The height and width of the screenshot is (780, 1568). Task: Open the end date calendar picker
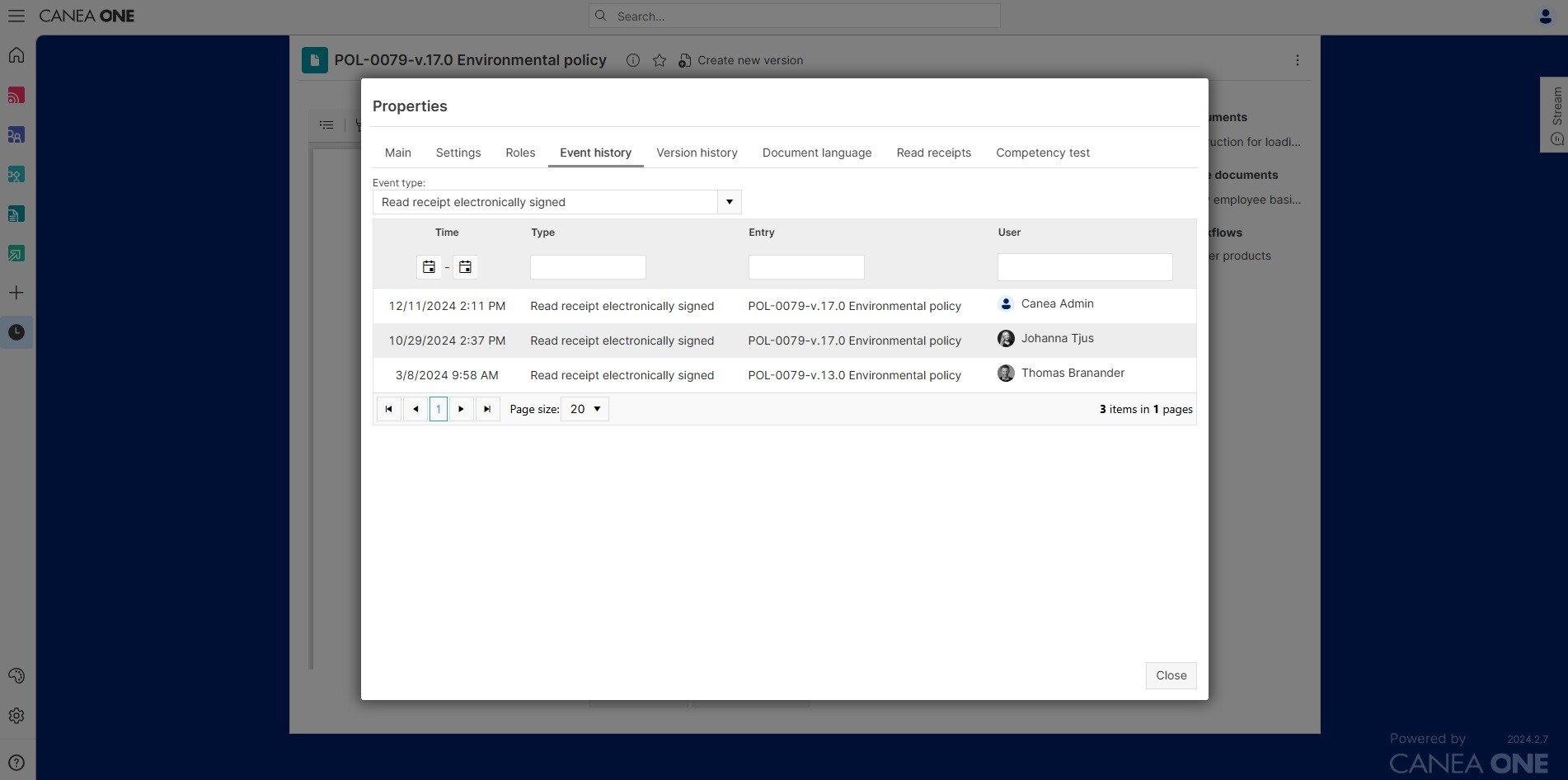tap(465, 267)
